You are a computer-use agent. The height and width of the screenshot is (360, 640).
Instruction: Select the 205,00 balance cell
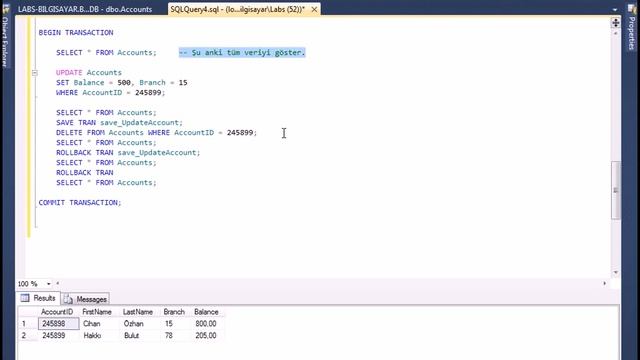pos(207,336)
